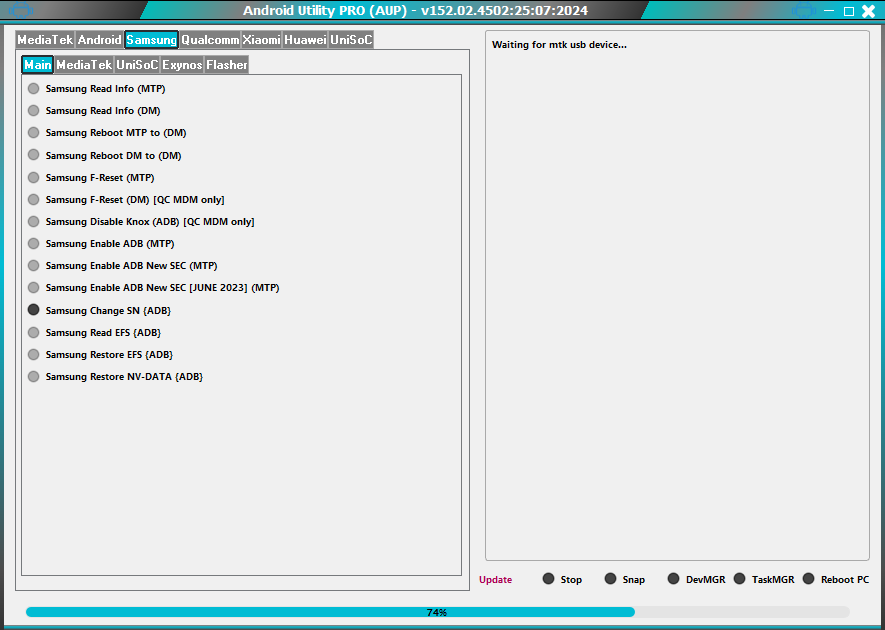Click the Stop icon at bottom

[548, 578]
